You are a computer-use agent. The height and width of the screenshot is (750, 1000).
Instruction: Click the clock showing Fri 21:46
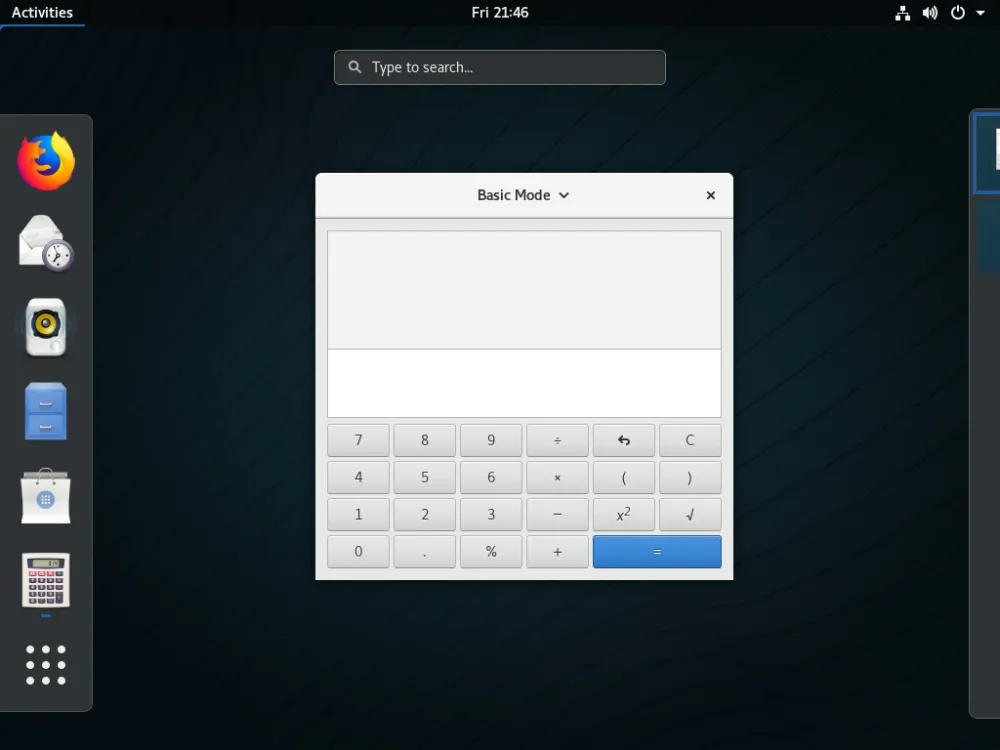click(499, 12)
